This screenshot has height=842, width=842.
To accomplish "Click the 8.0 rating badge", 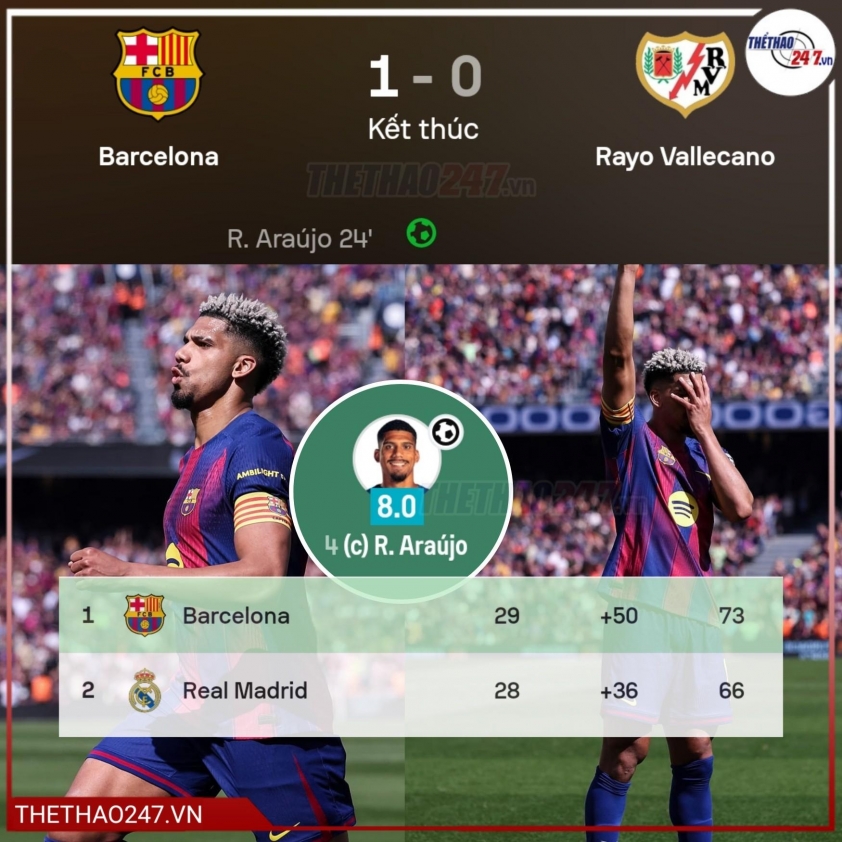I will (x=397, y=506).
